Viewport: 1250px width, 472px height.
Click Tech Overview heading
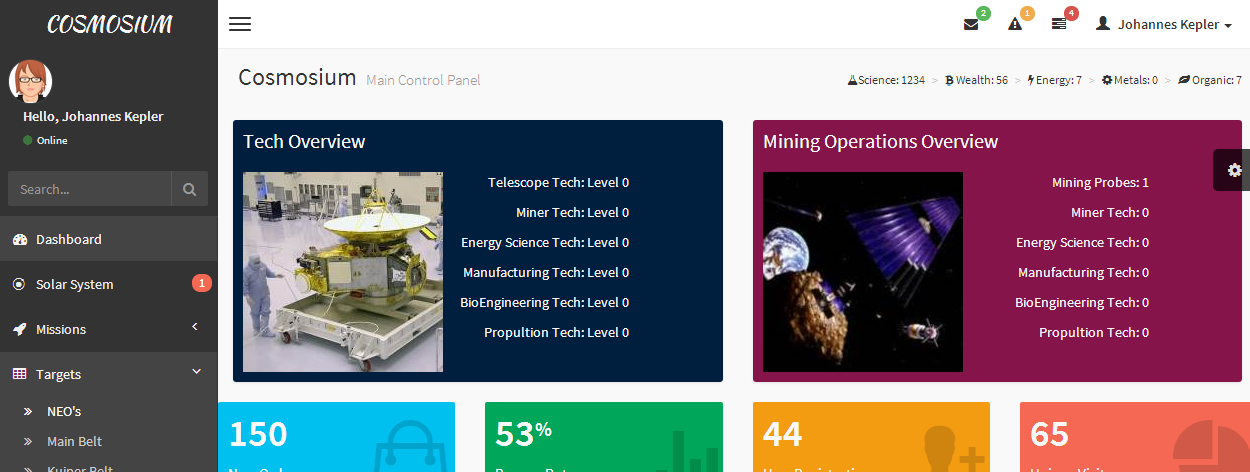click(x=304, y=142)
